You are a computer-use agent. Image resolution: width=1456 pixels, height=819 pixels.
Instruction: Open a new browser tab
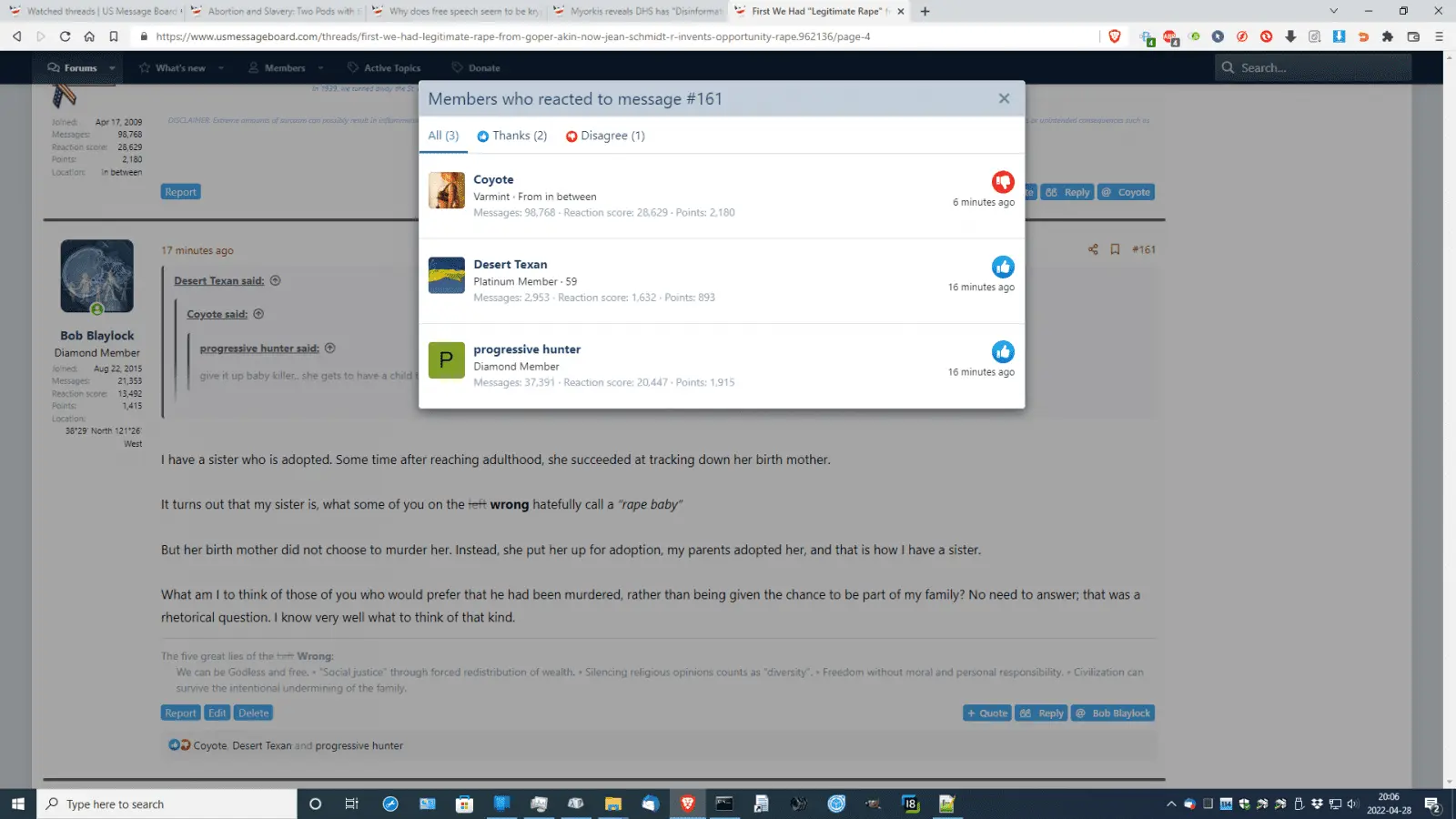point(925,11)
